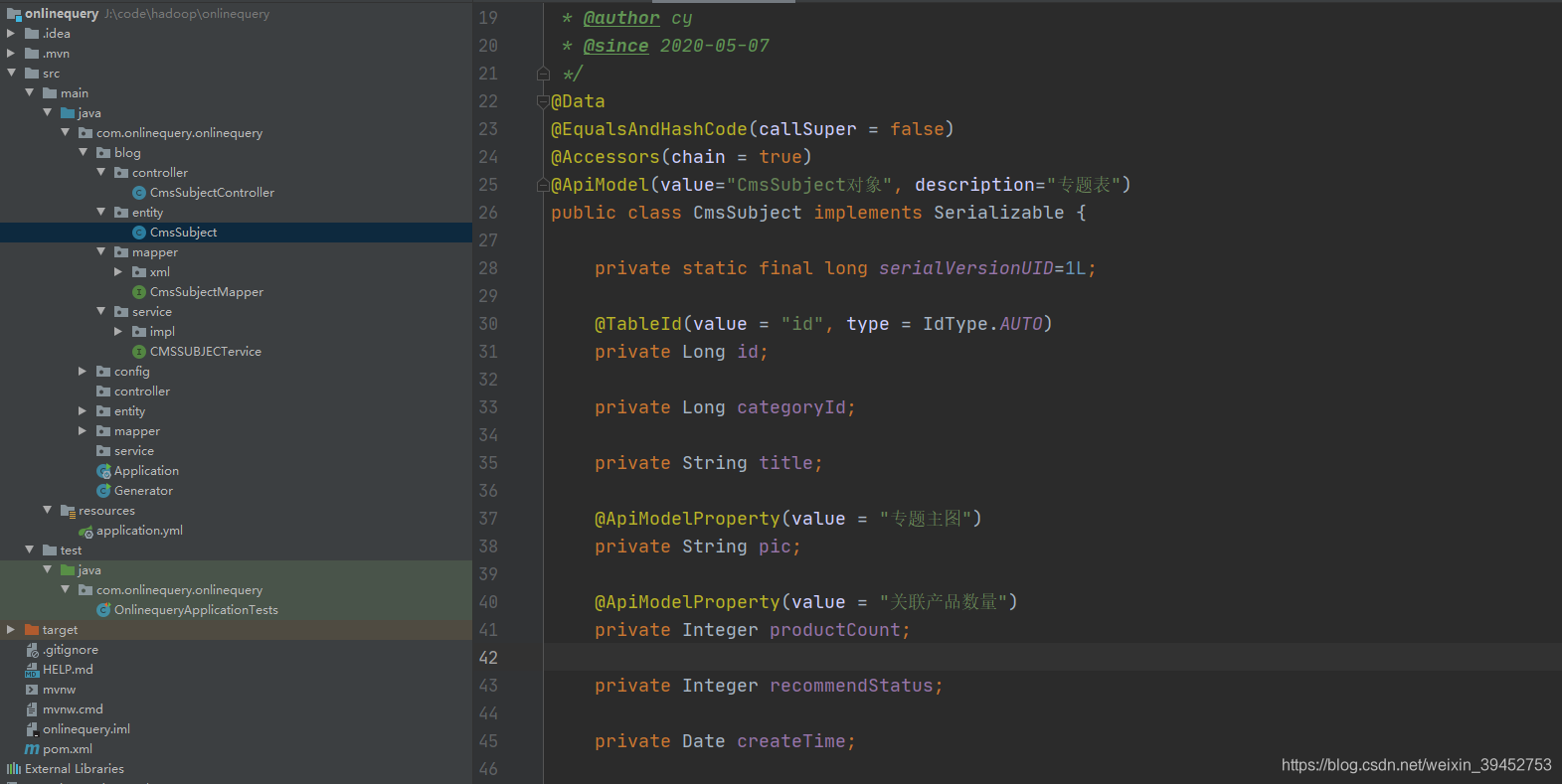Click the resources folder icon

click(x=68, y=511)
